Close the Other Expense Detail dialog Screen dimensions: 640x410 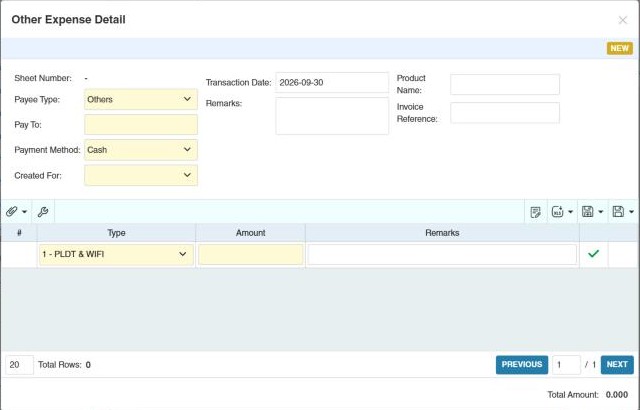coord(622,20)
